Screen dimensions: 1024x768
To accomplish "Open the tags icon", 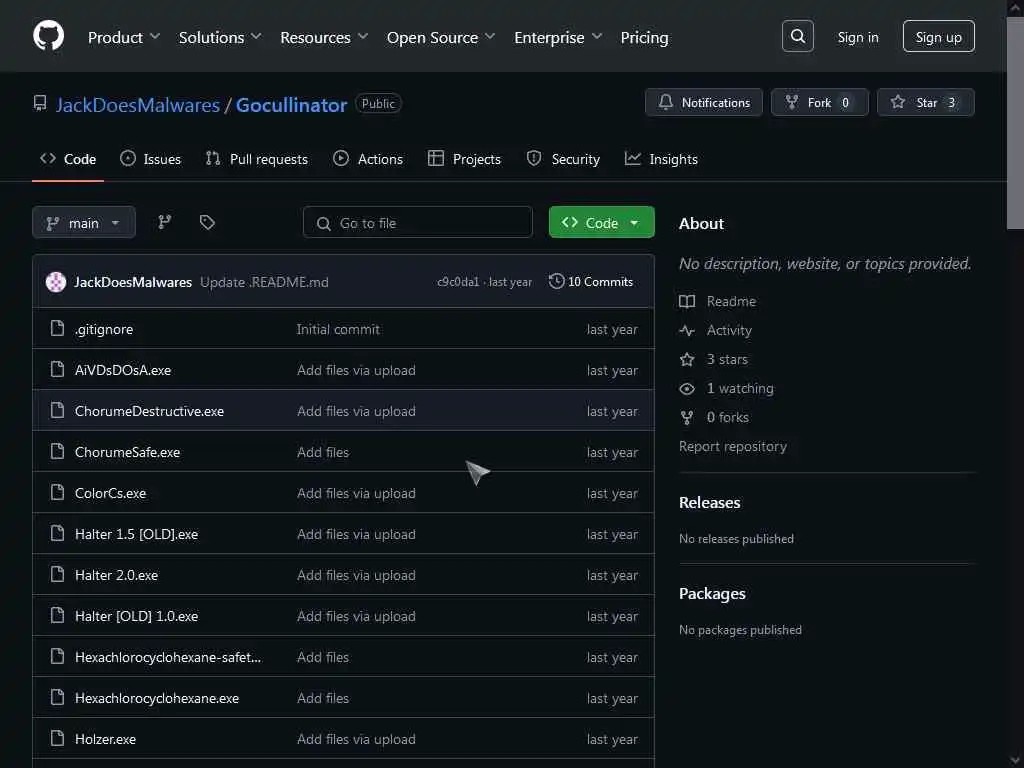I will (207, 222).
